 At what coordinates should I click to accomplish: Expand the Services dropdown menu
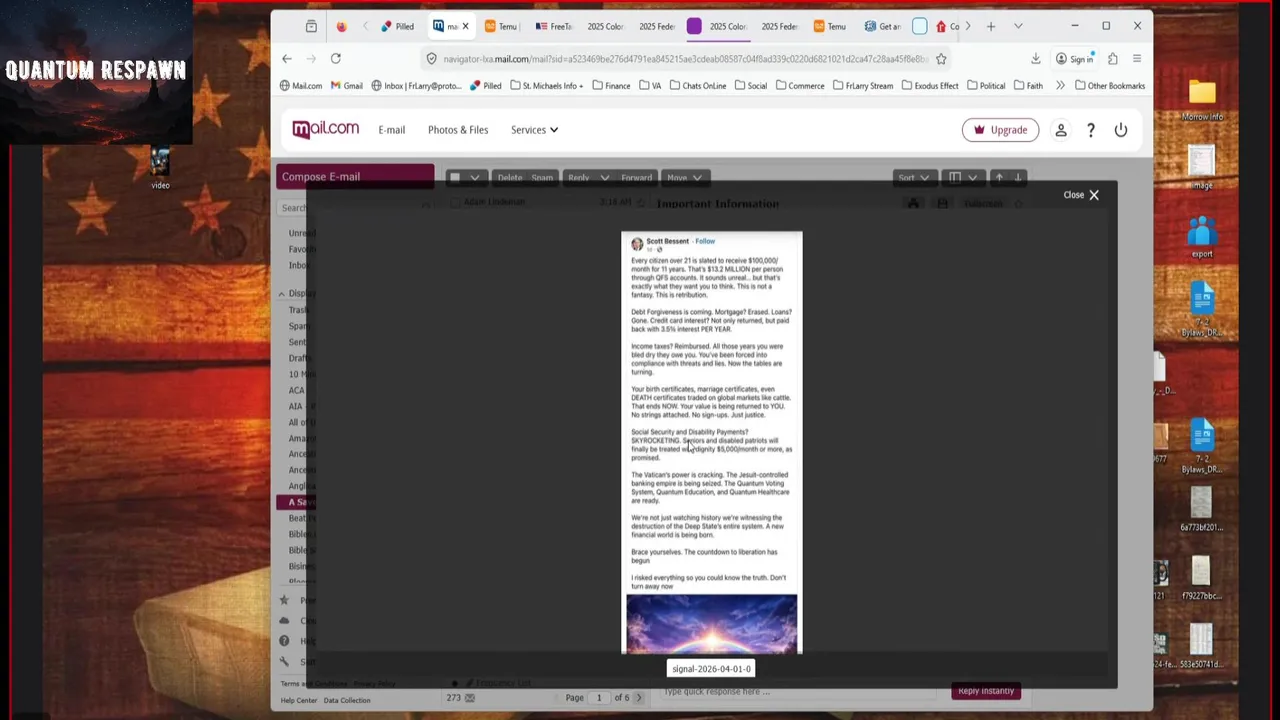(x=534, y=130)
